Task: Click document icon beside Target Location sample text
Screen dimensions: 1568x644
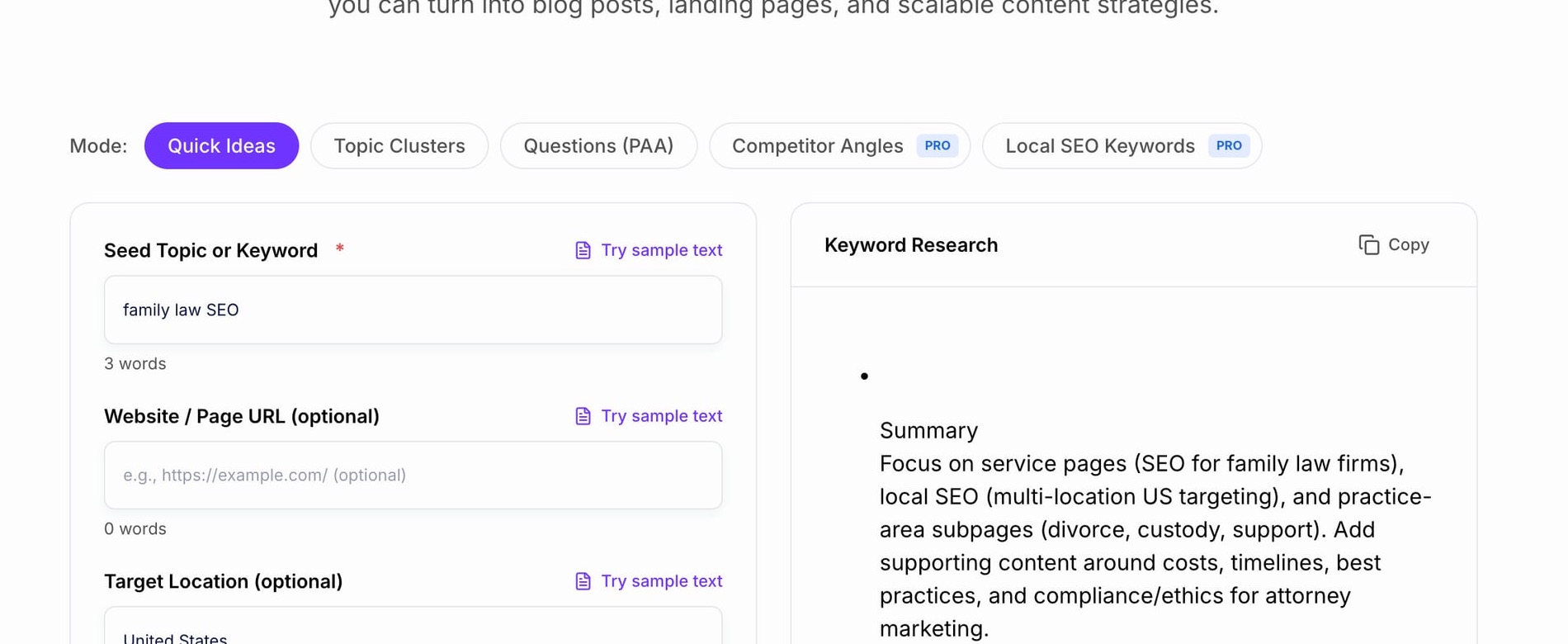Action: tap(583, 581)
